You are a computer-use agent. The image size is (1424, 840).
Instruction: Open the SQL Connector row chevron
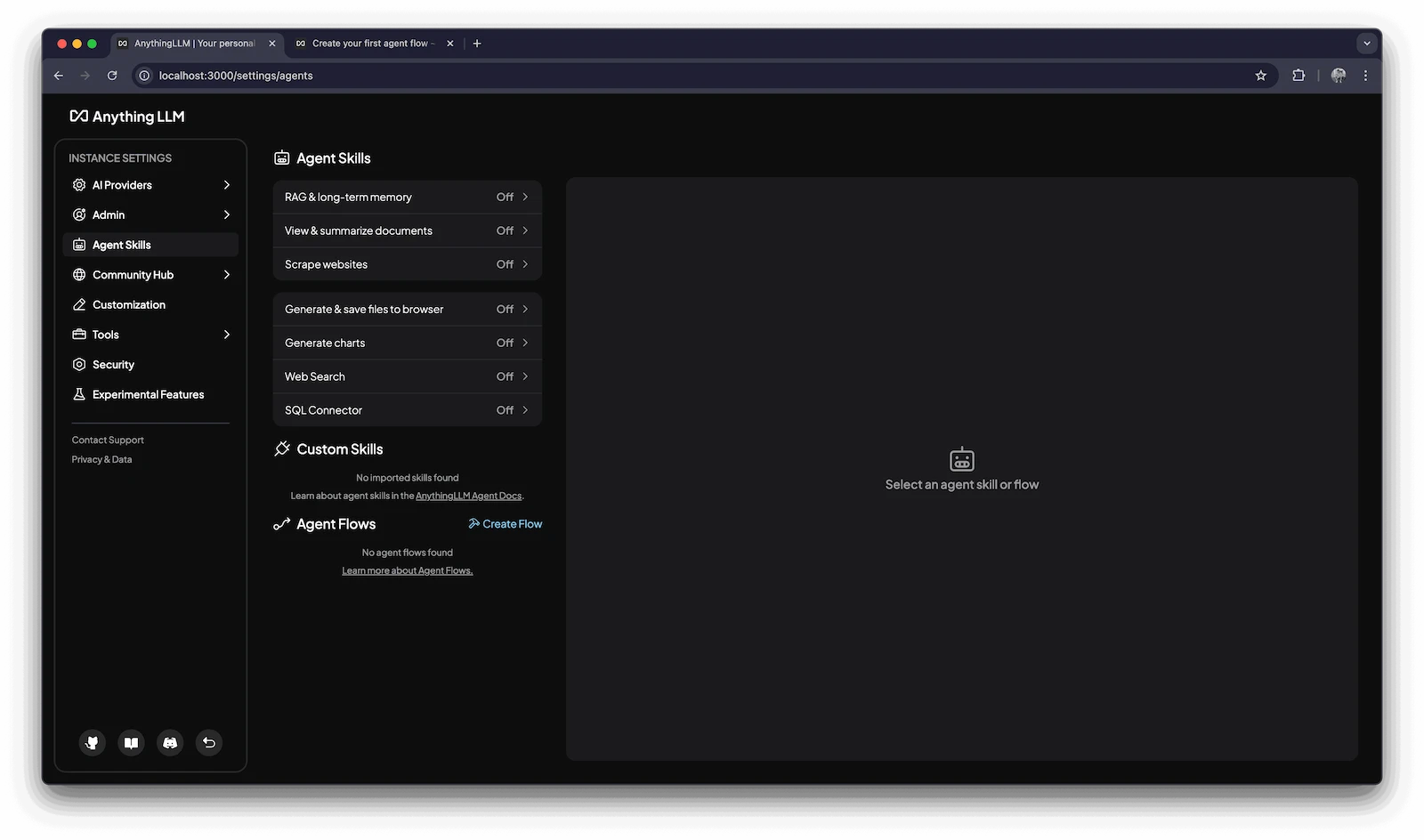click(525, 410)
